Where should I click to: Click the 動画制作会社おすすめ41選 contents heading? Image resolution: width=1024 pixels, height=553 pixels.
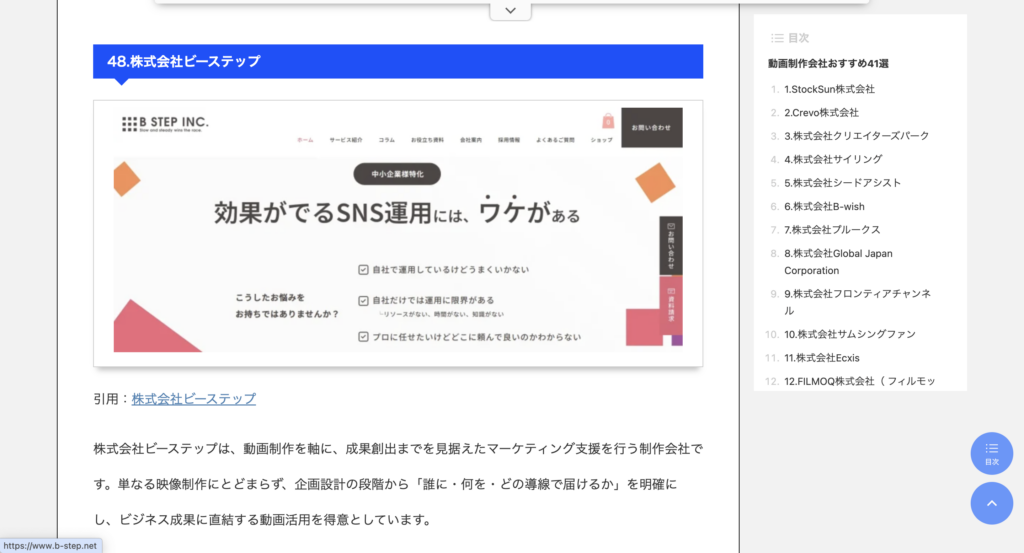coord(828,63)
